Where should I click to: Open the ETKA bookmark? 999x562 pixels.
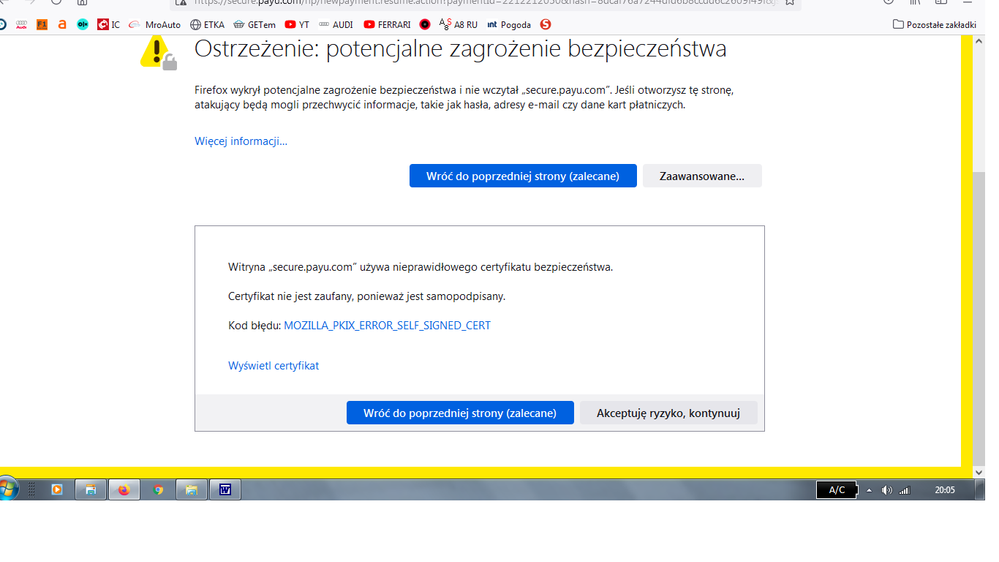click(207, 25)
